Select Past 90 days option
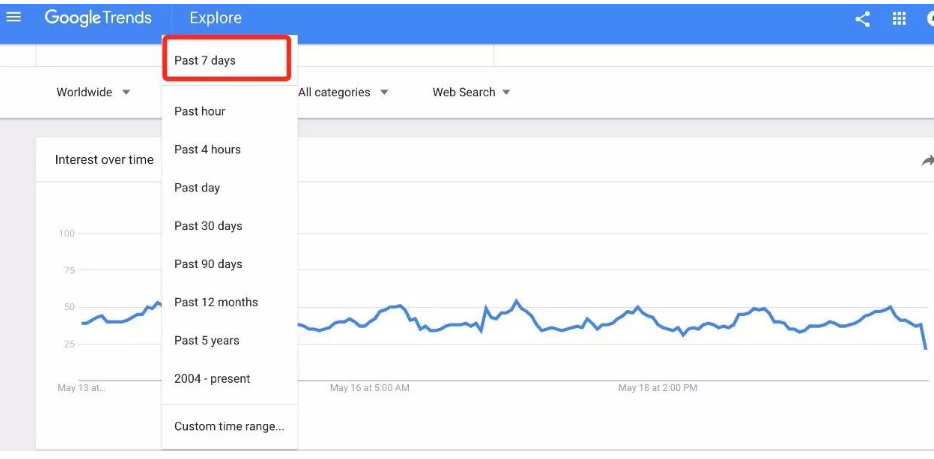The width and height of the screenshot is (934, 459). click(x=208, y=264)
